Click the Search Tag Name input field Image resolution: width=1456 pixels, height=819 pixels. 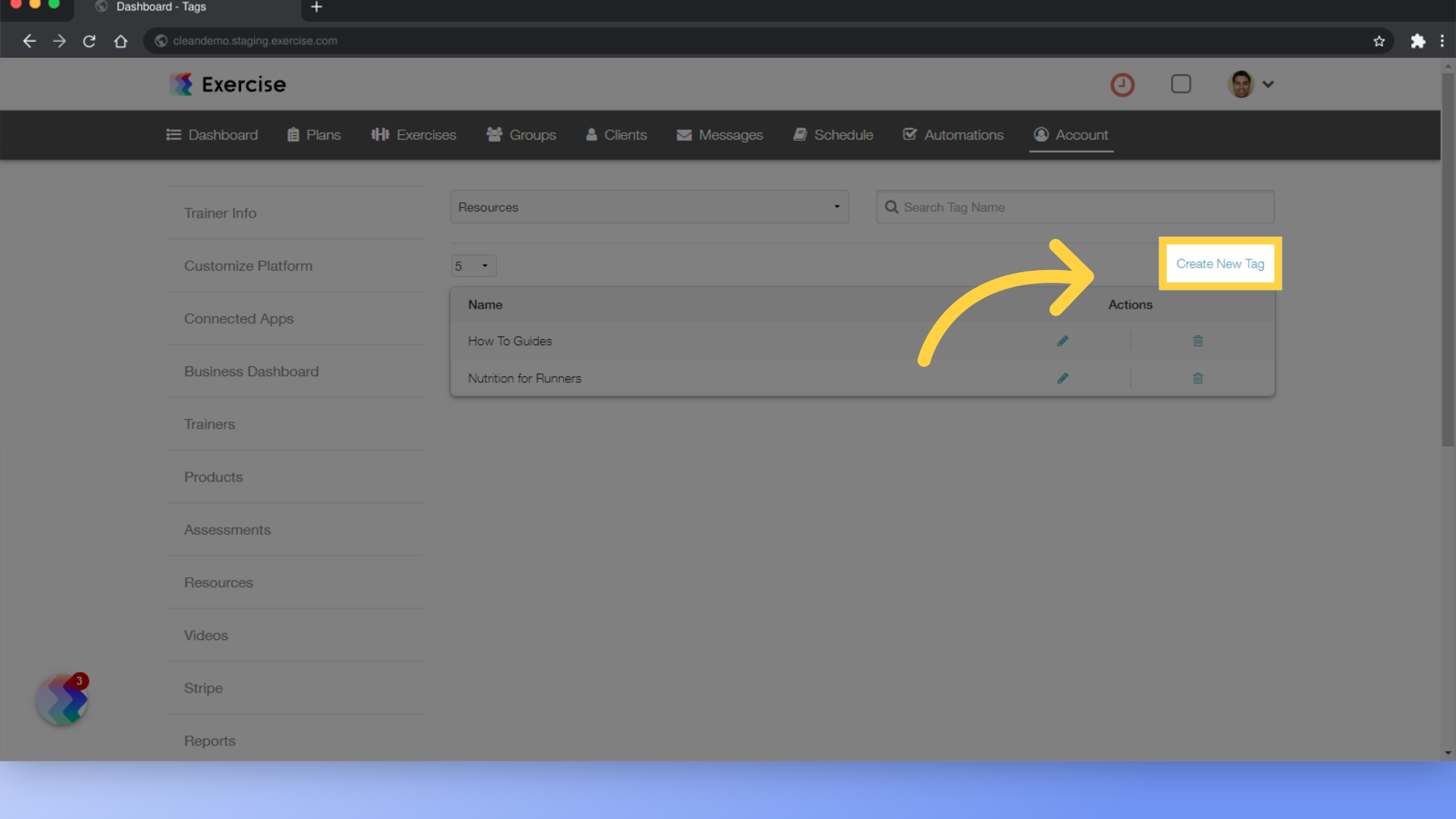tap(1075, 207)
